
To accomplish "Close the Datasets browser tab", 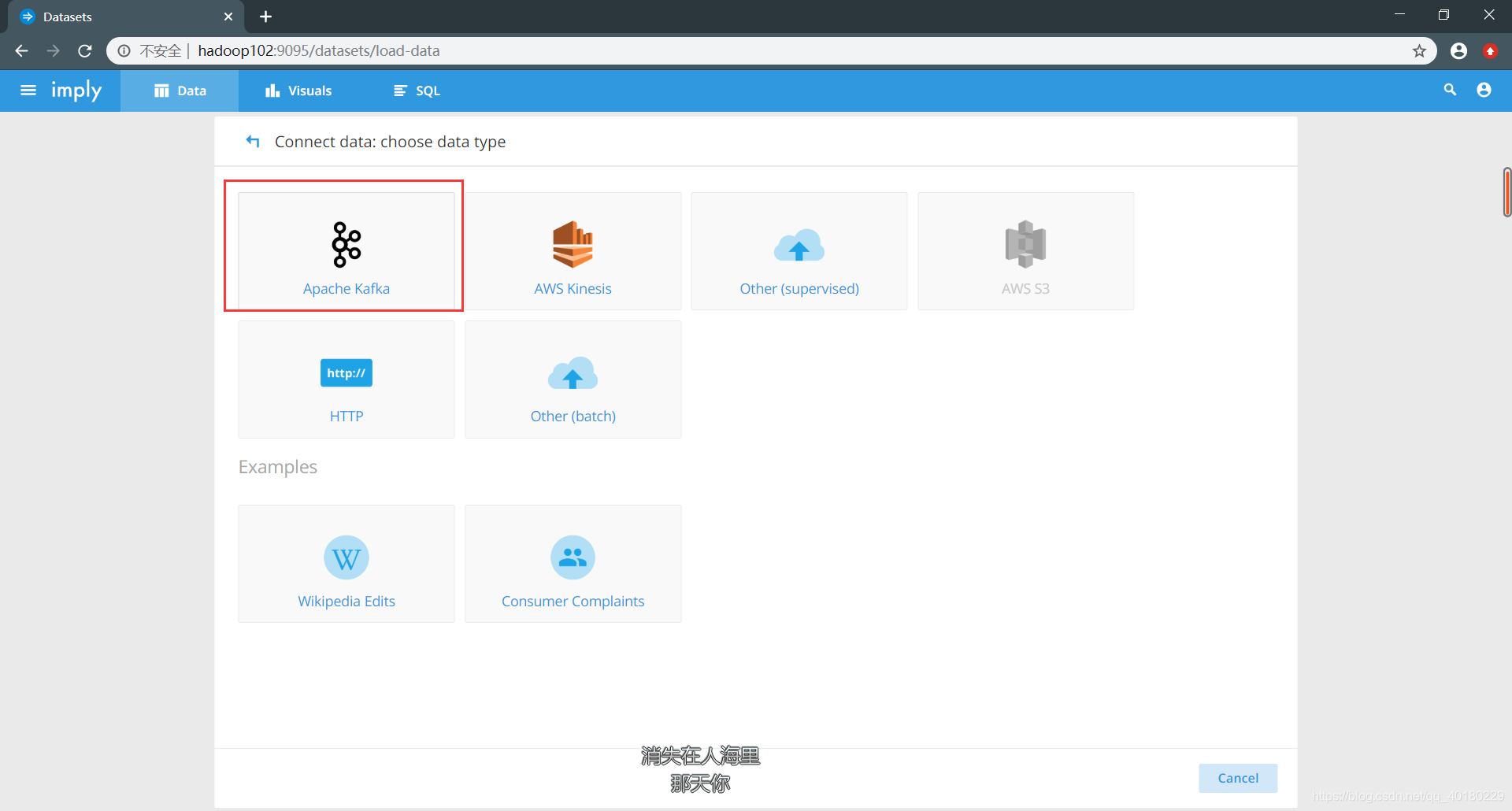I will click(x=228, y=17).
